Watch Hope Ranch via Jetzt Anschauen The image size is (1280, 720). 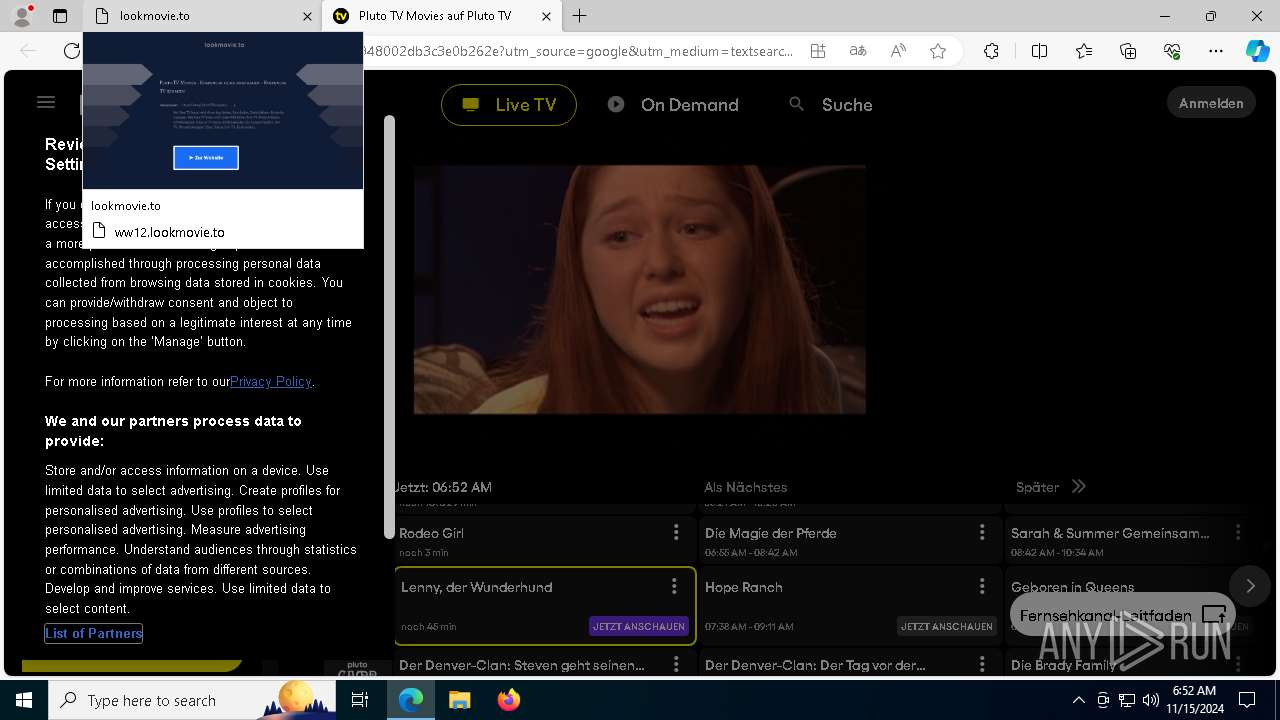[x=947, y=626]
